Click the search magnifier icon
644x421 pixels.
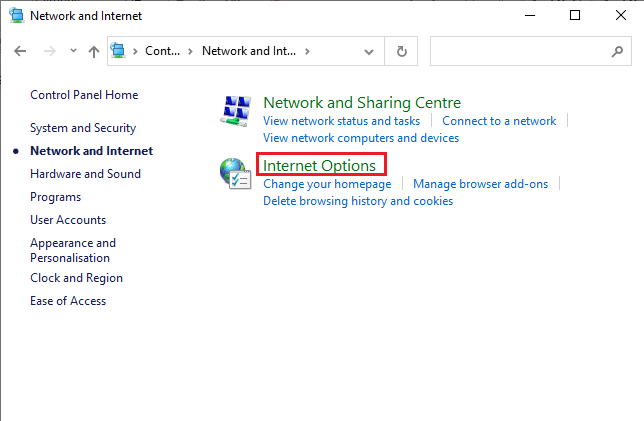(x=617, y=51)
